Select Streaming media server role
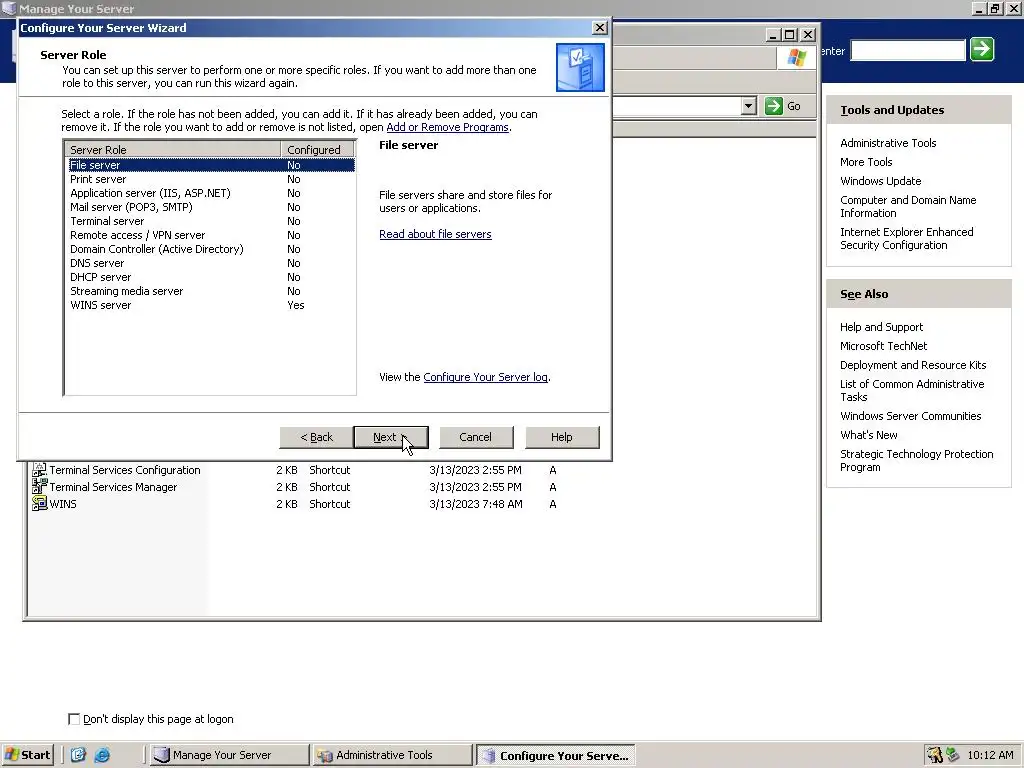 tap(211, 291)
